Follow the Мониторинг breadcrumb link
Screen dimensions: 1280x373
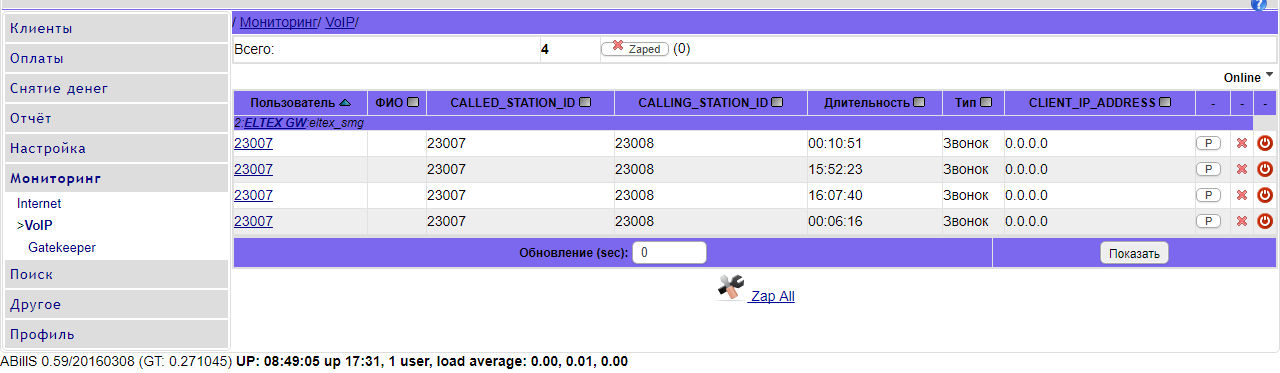[279, 21]
